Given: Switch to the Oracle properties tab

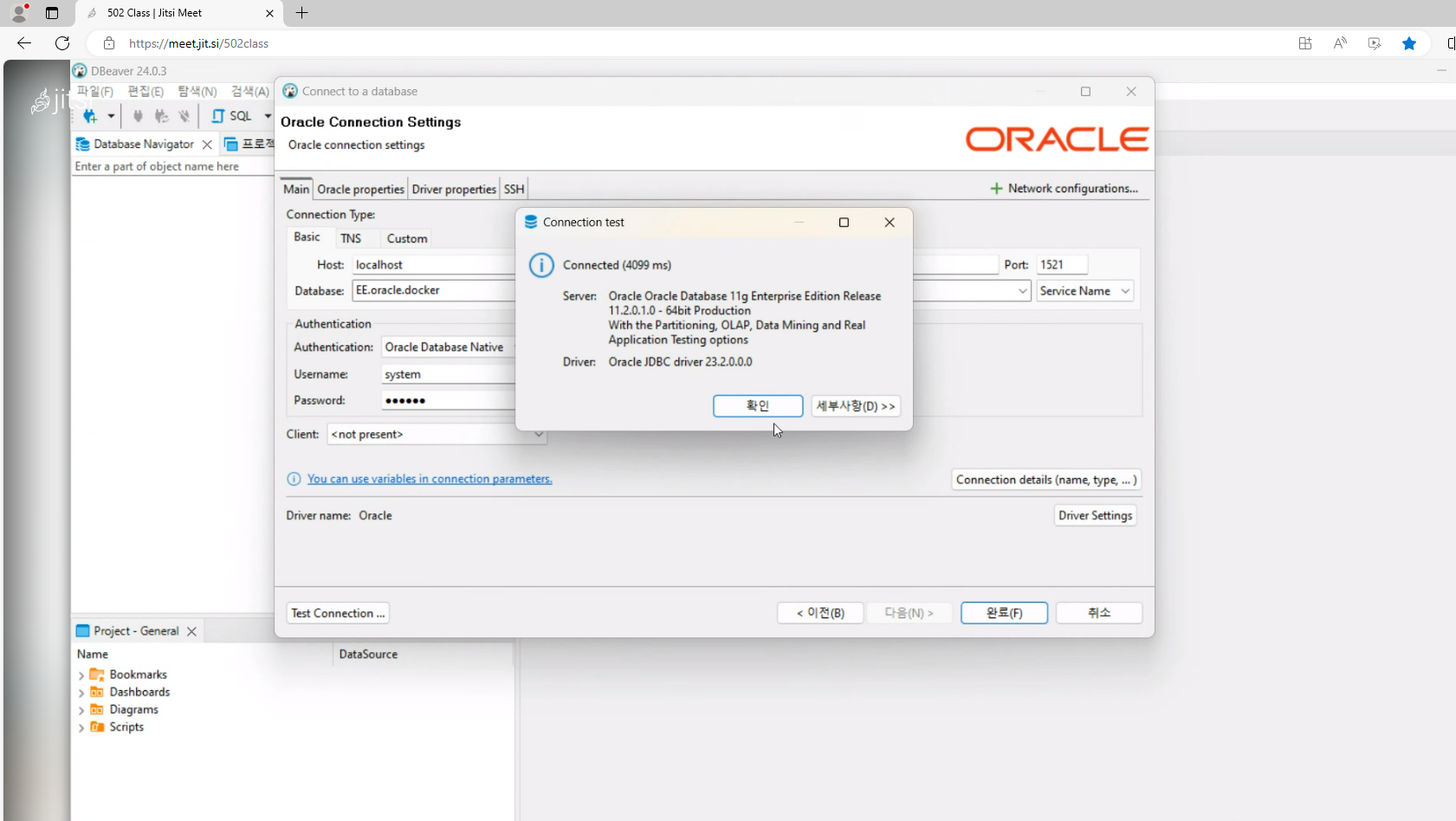Looking at the screenshot, I should click(360, 189).
